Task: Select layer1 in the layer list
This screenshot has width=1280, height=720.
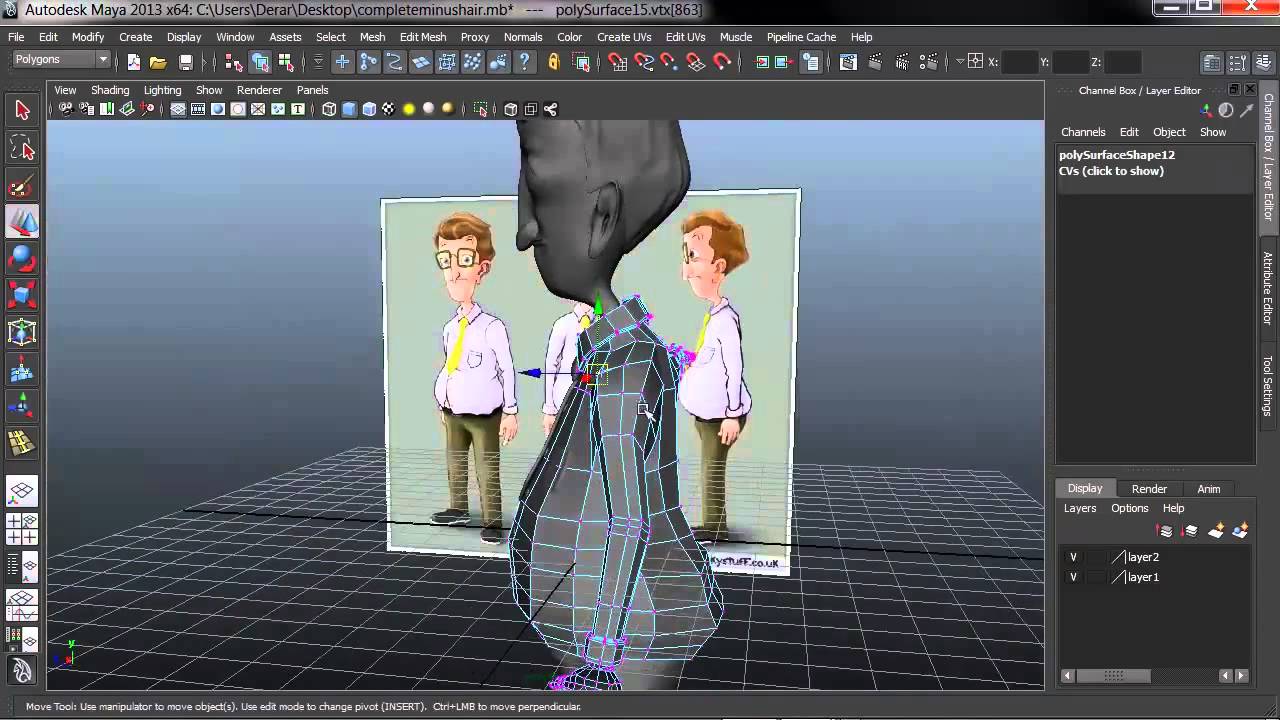Action: click(1143, 577)
